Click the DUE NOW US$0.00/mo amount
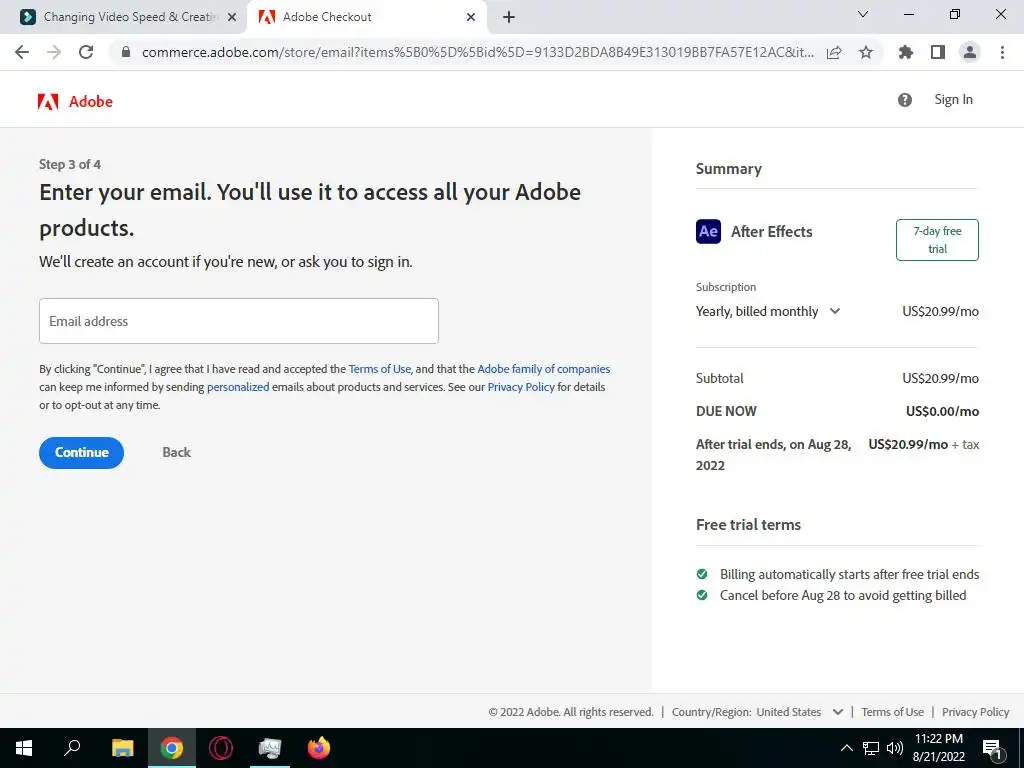This screenshot has width=1024, height=768. point(942,411)
